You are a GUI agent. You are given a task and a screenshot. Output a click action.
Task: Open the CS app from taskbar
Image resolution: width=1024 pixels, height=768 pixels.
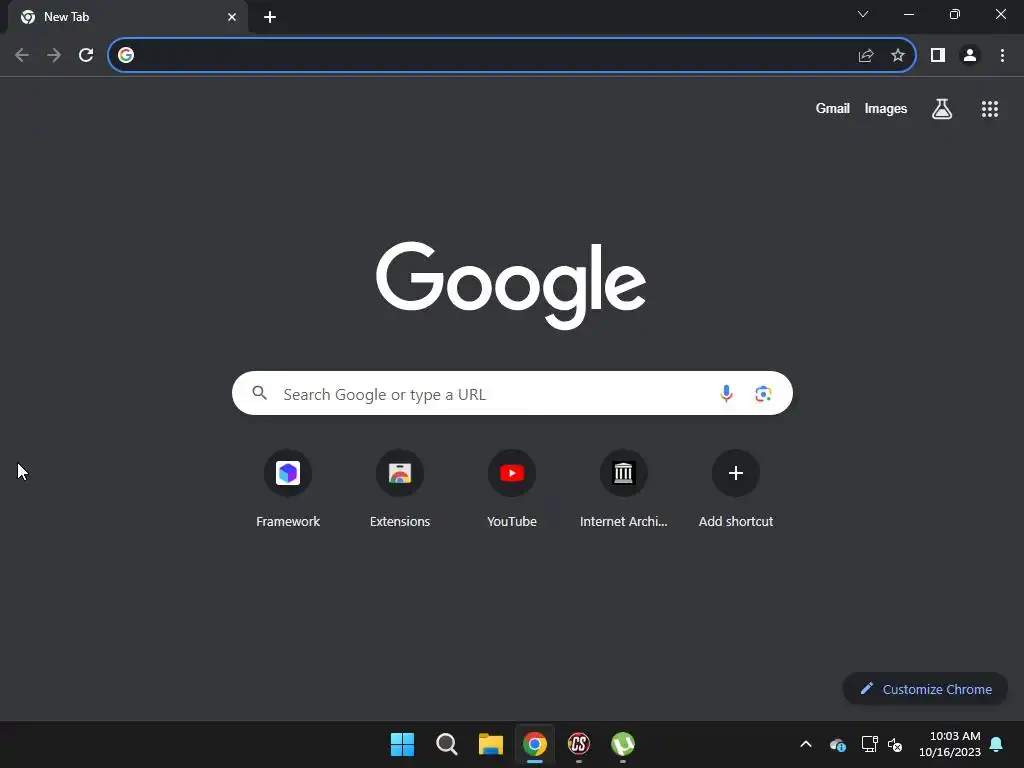[x=579, y=744]
